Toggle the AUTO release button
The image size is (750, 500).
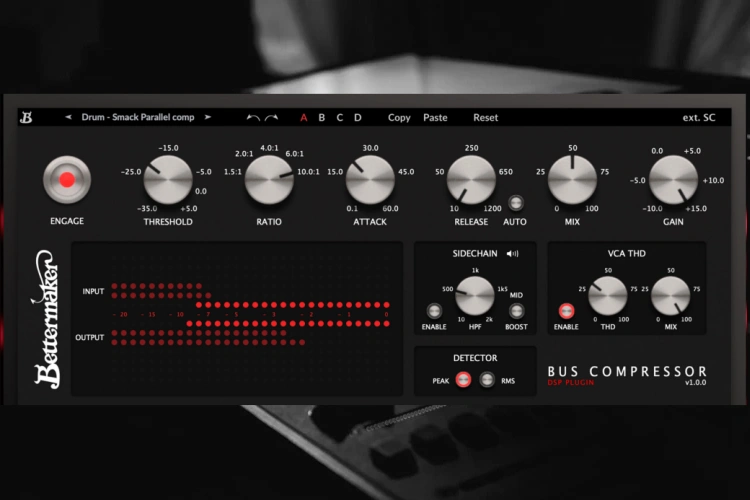(x=515, y=202)
